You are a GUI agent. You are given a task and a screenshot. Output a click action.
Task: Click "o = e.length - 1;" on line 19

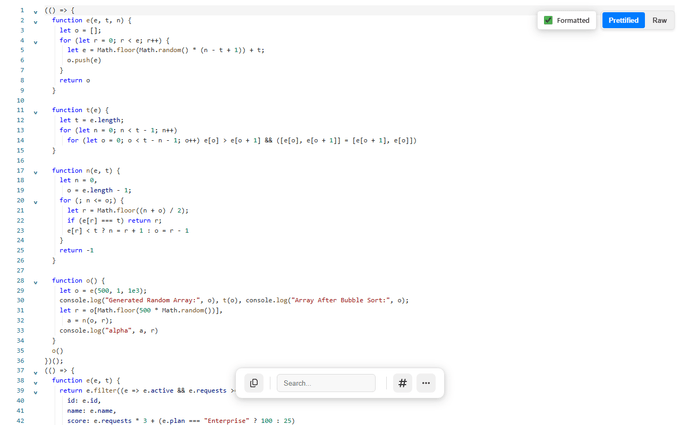pyautogui.click(x=99, y=190)
